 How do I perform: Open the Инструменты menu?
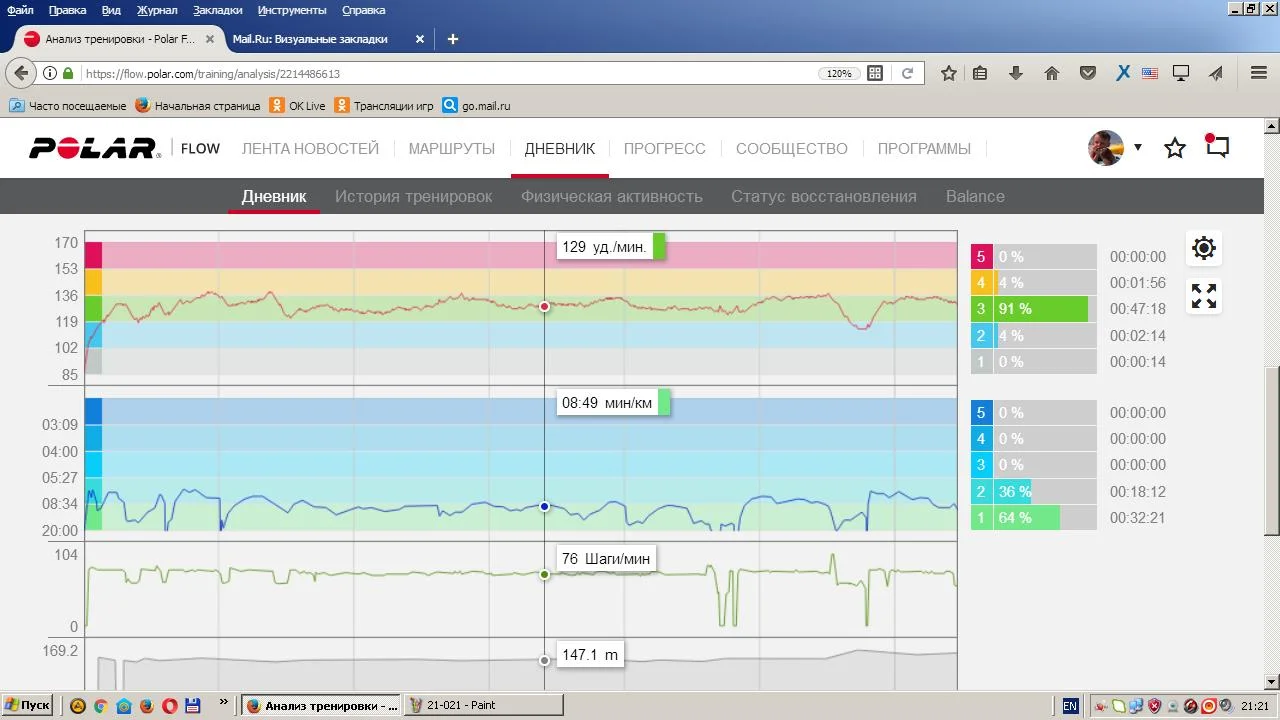292,10
